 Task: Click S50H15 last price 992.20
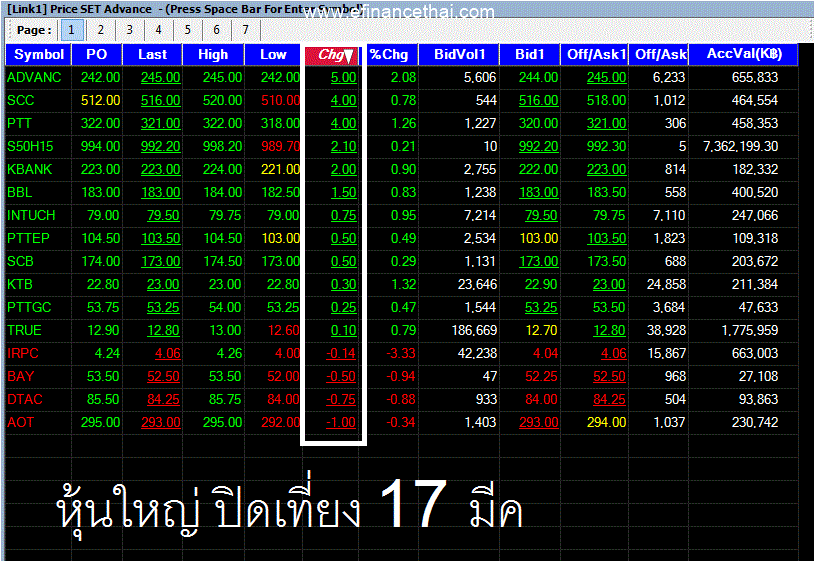point(160,146)
